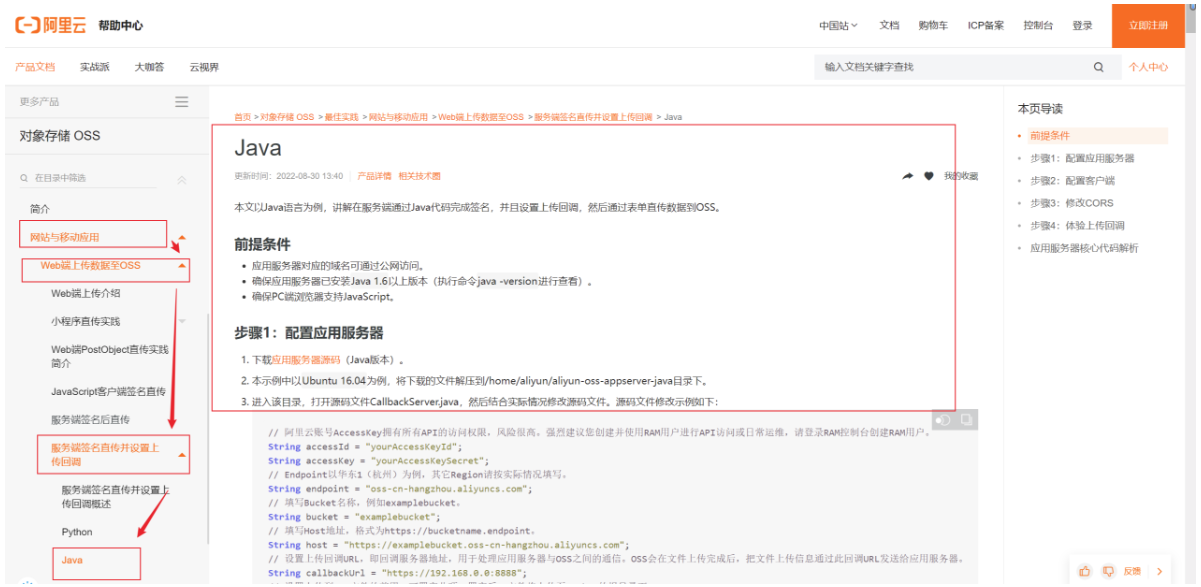Screen dimensions: 1201x587
Task: Jump to 应用服务器核心代码解析 in guide
Action: pyautogui.click(x=1084, y=248)
